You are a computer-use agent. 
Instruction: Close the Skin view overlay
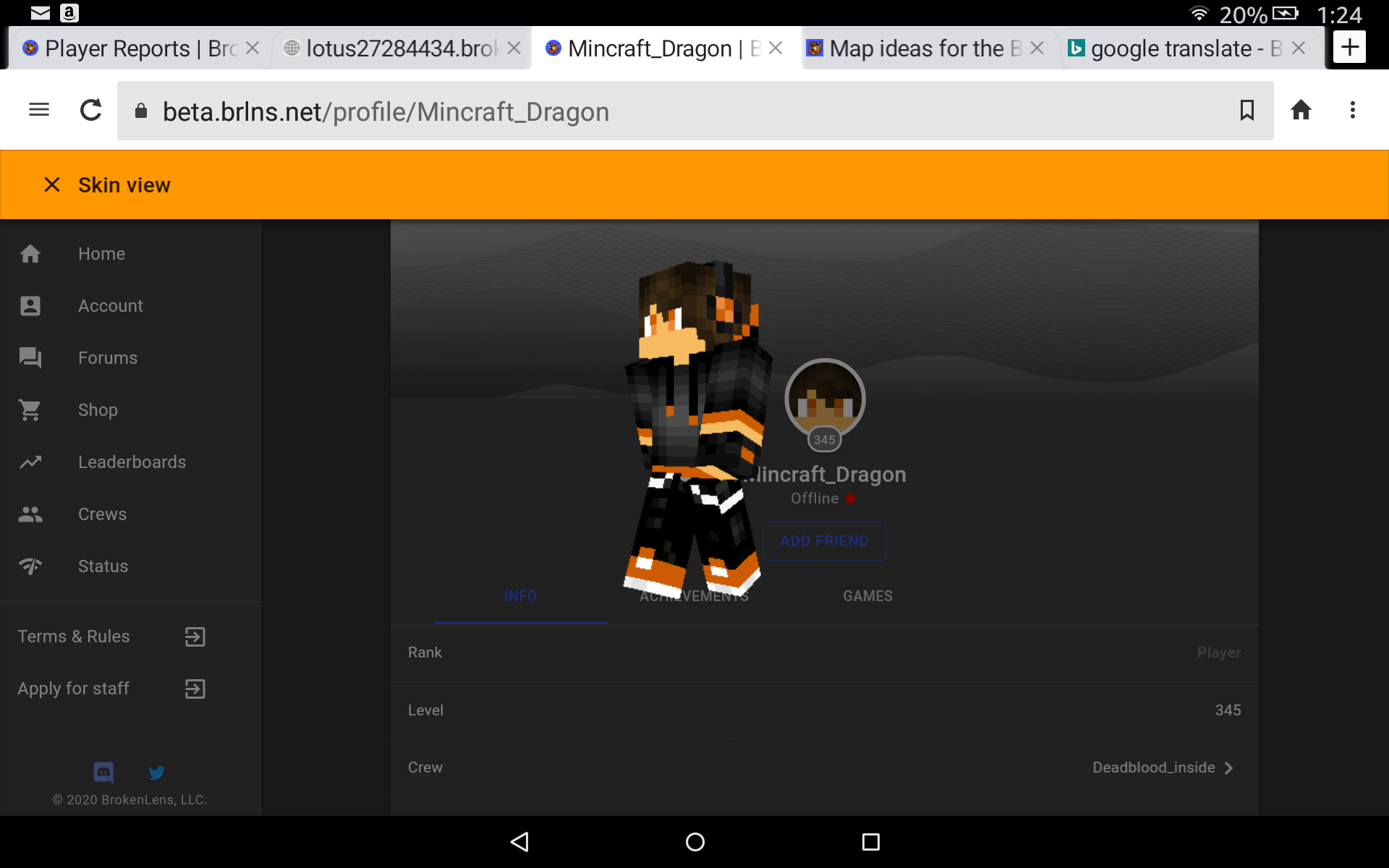(52, 184)
